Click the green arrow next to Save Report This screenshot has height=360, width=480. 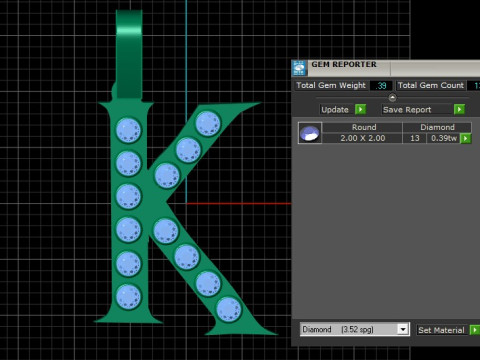pos(459,109)
